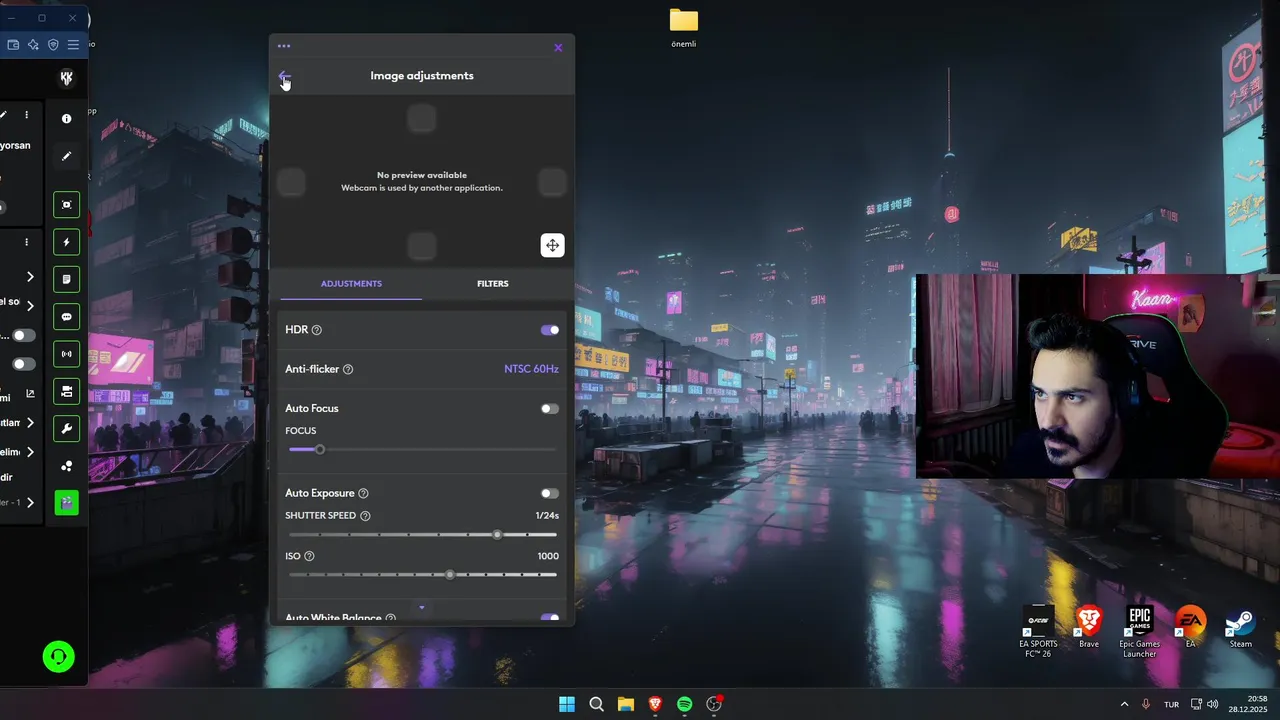Open the Steam desktop shortcut
The image size is (1280, 720).
(1240, 628)
